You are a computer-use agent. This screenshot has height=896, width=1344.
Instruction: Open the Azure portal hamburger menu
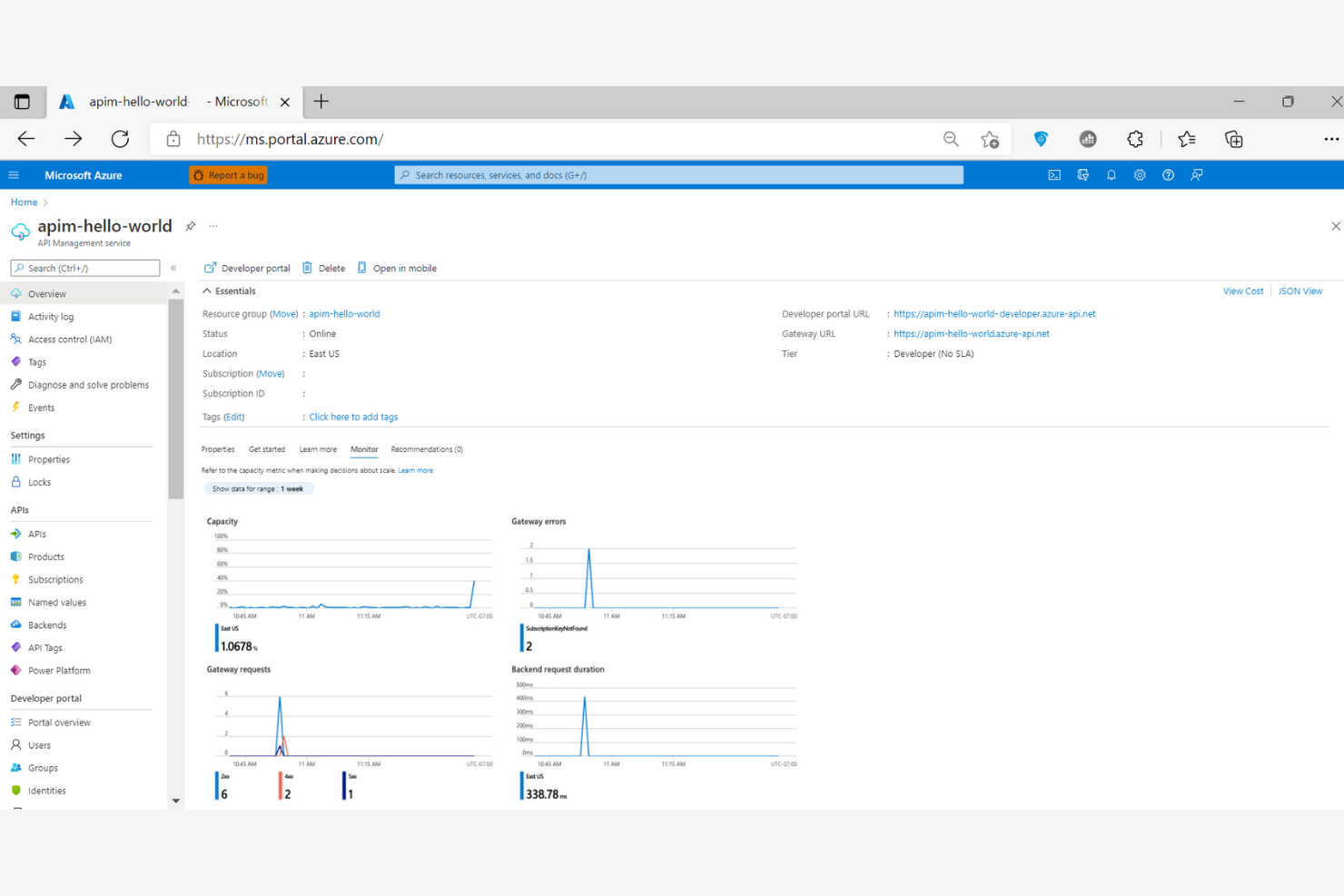pyautogui.click(x=14, y=175)
